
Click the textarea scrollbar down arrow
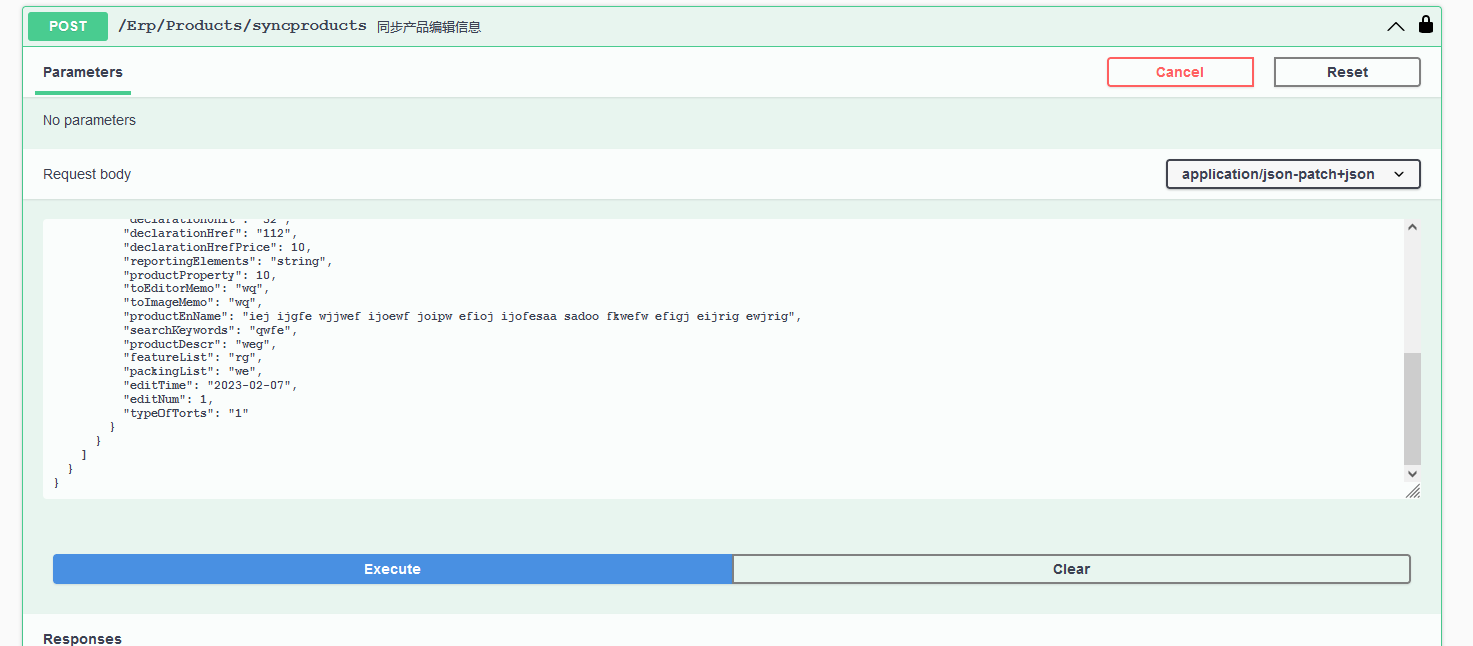click(x=1412, y=474)
